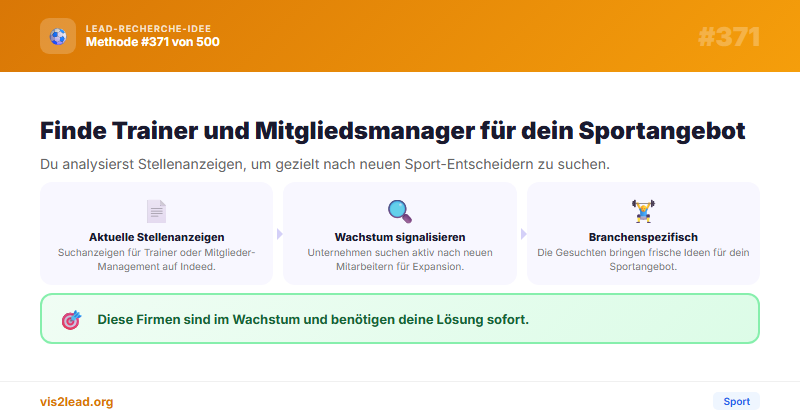Click the weightlifter icon above Branchenspezifisch
The height and width of the screenshot is (420, 800).
pyautogui.click(x=643, y=211)
